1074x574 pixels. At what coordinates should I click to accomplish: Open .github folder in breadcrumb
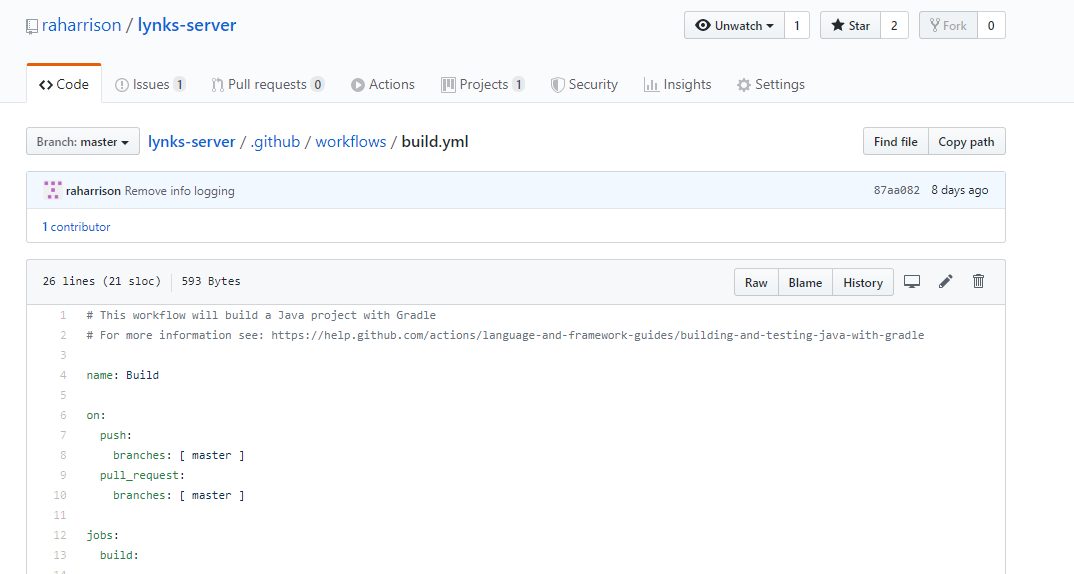[275, 142]
